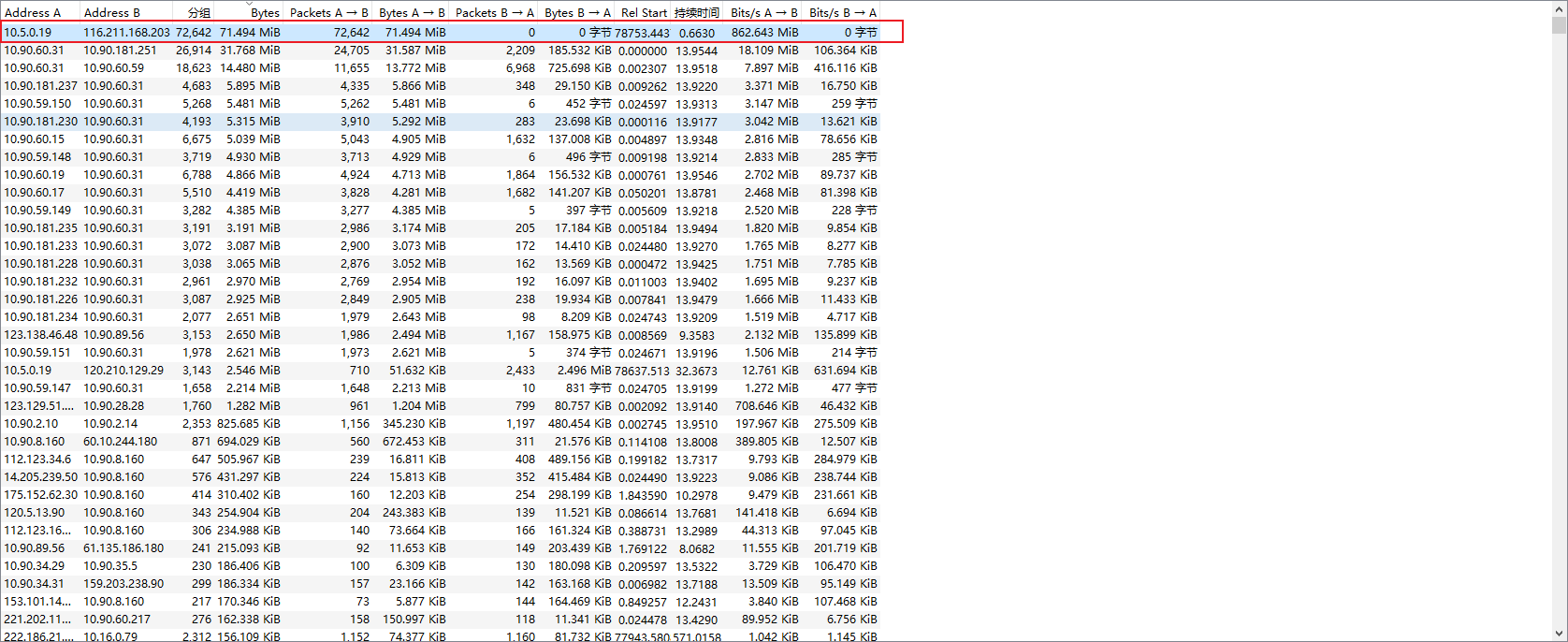1568x642 pixels.
Task: Sort by Packets B → A header
Action: [x=494, y=13]
